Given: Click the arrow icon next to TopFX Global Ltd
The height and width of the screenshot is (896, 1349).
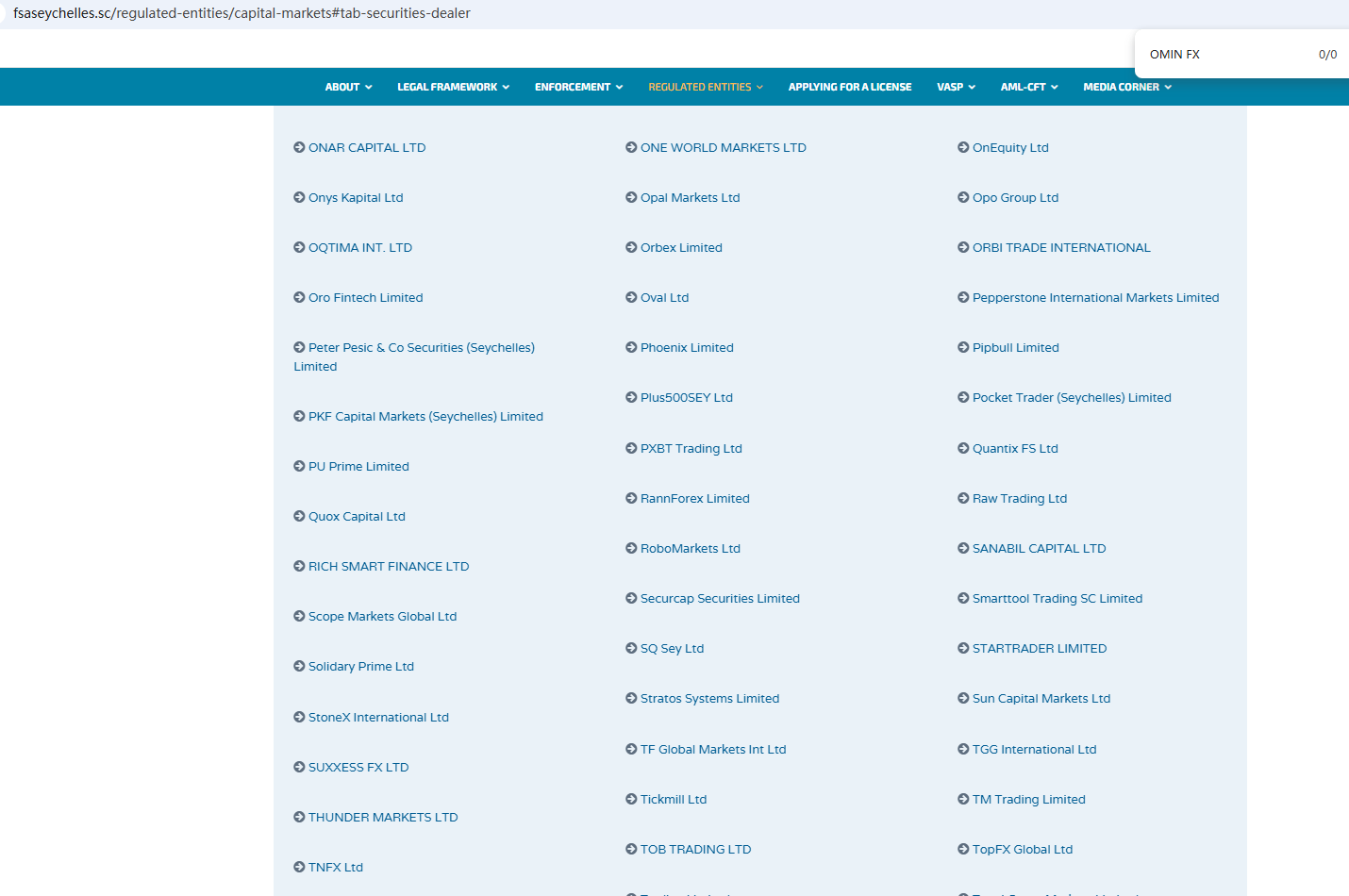Looking at the screenshot, I should point(963,849).
